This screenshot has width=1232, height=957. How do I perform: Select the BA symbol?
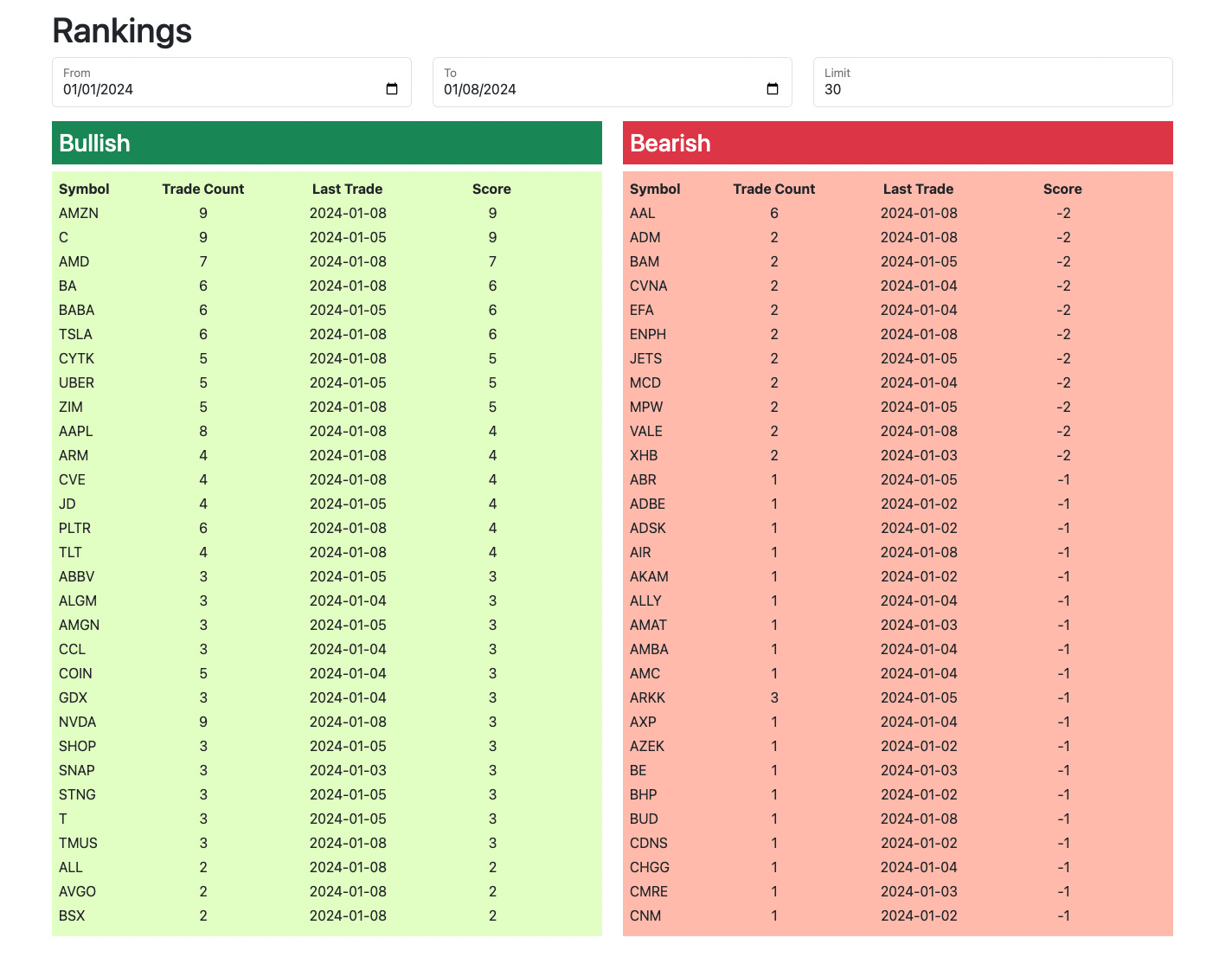[67, 286]
